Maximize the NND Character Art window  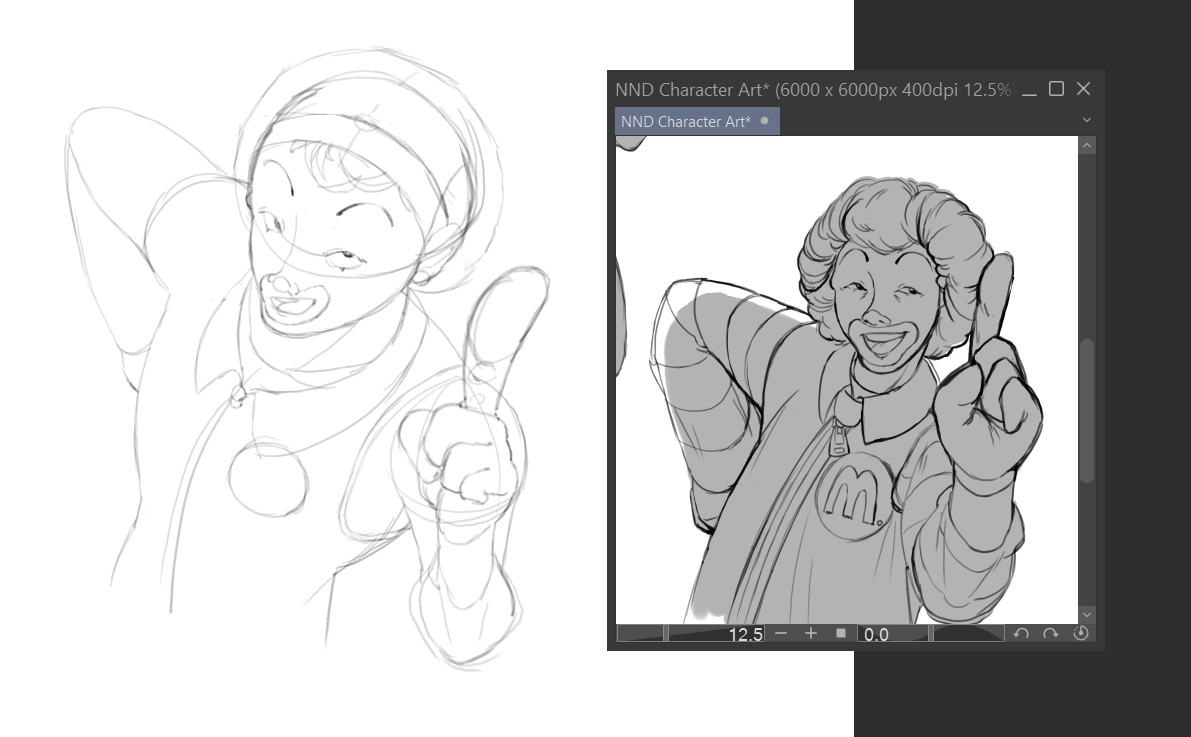tap(1056, 89)
